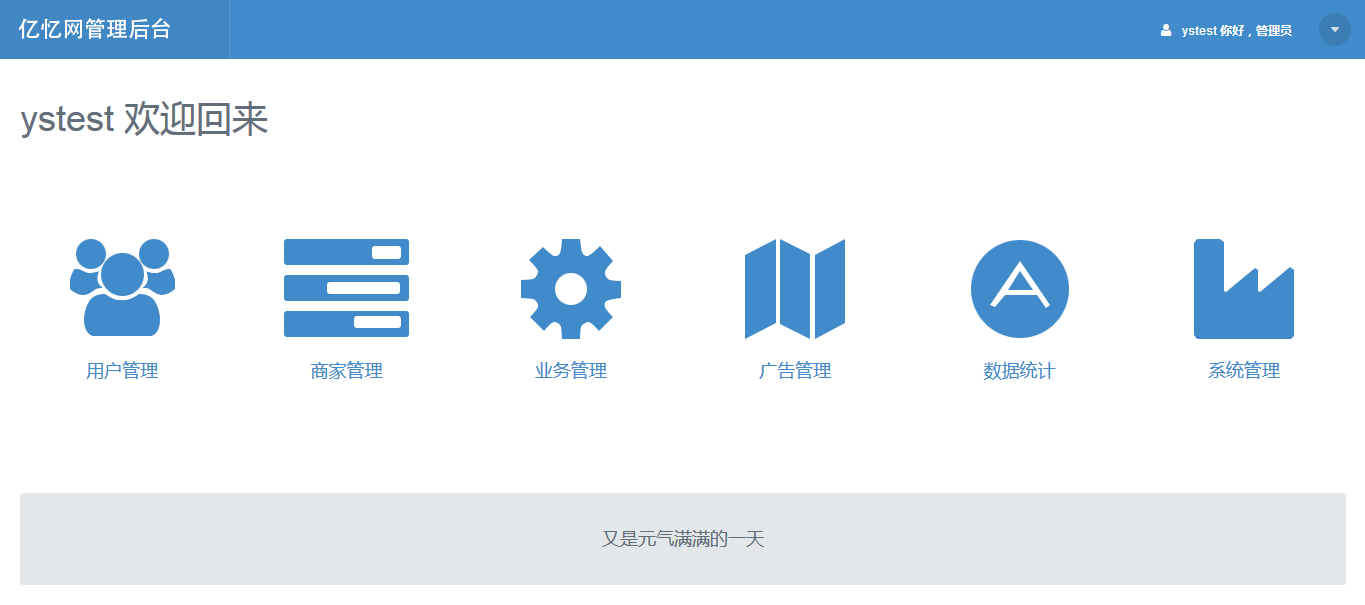Open the 数据统计 label link
Screen dimensions: 1365x605
(1019, 371)
